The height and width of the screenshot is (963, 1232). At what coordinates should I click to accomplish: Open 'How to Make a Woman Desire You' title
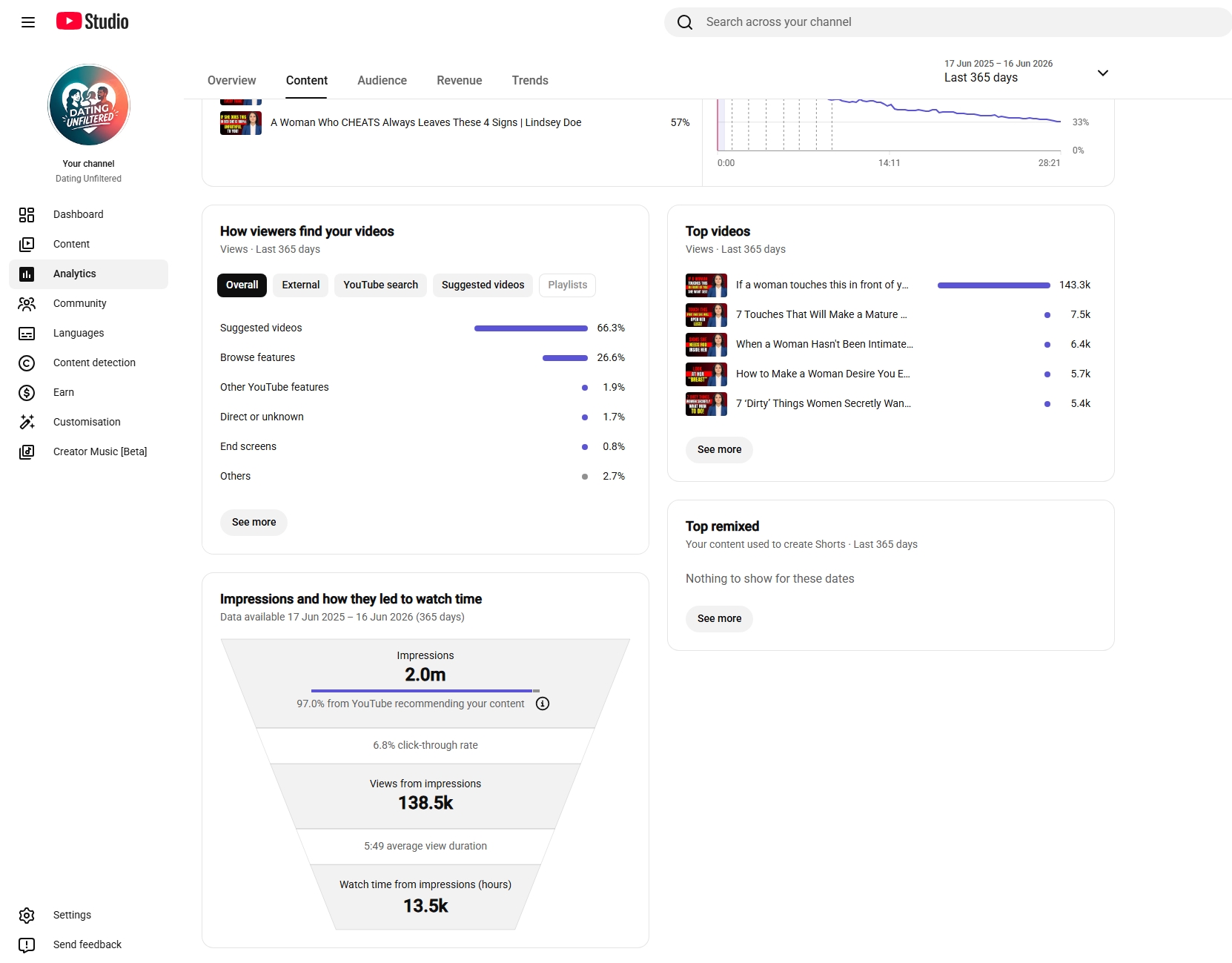823,374
